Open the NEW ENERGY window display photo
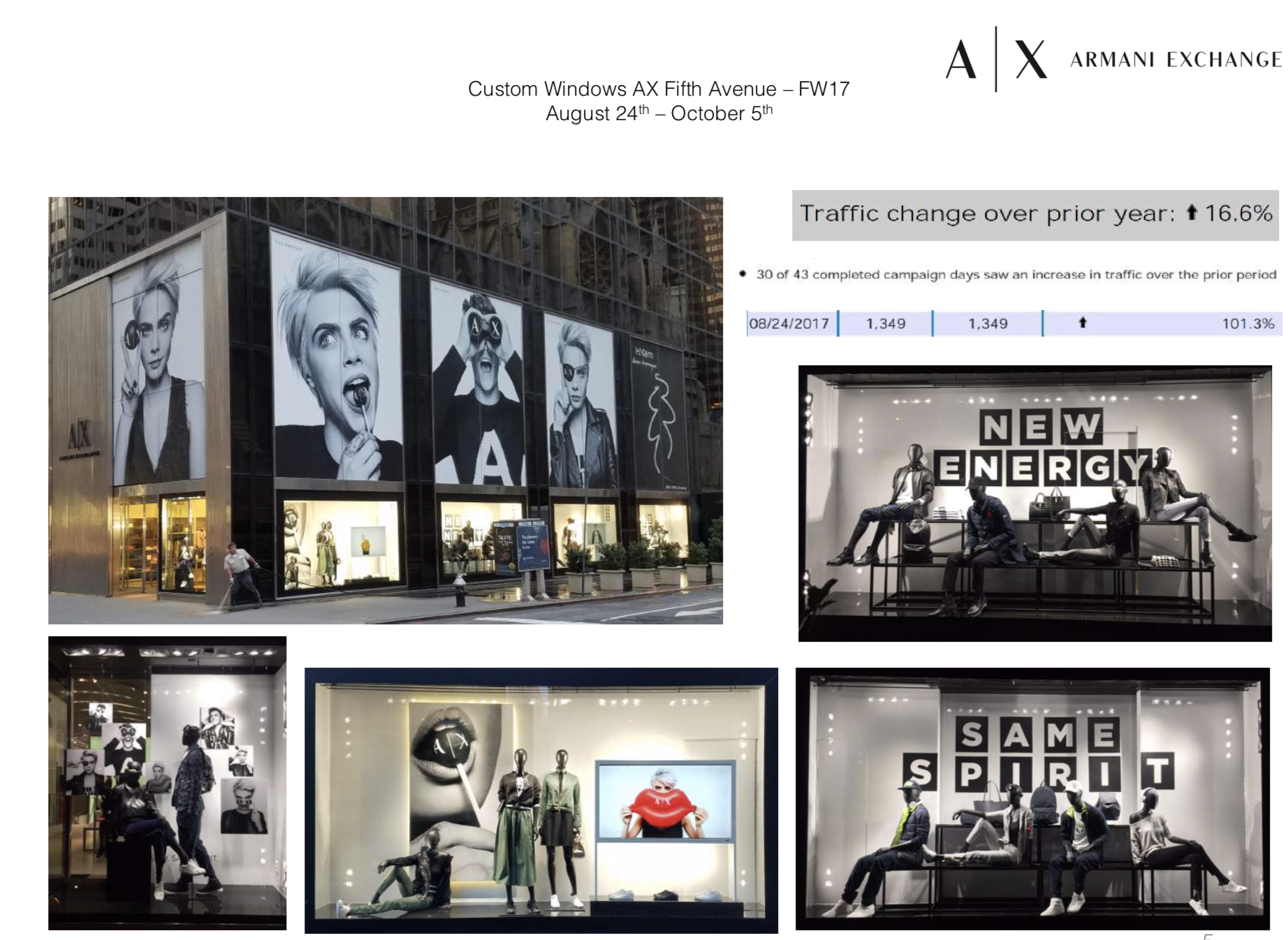 click(1035, 504)
